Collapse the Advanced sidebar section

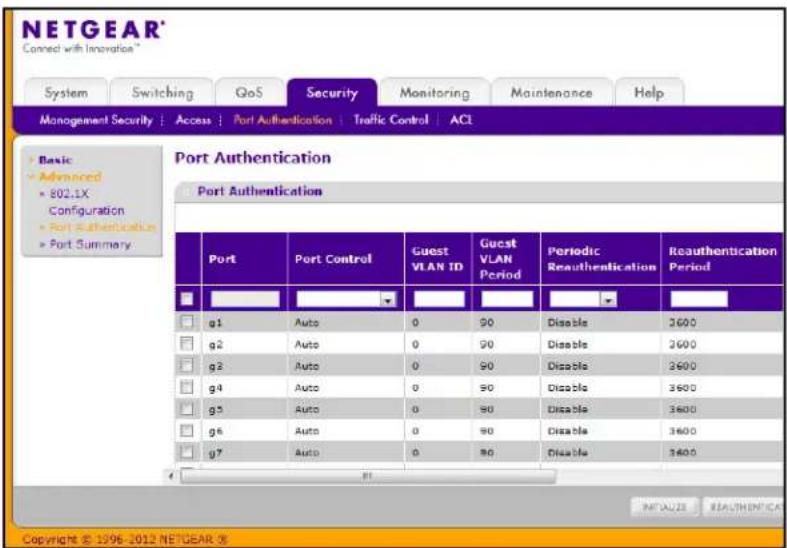(70, 177)
